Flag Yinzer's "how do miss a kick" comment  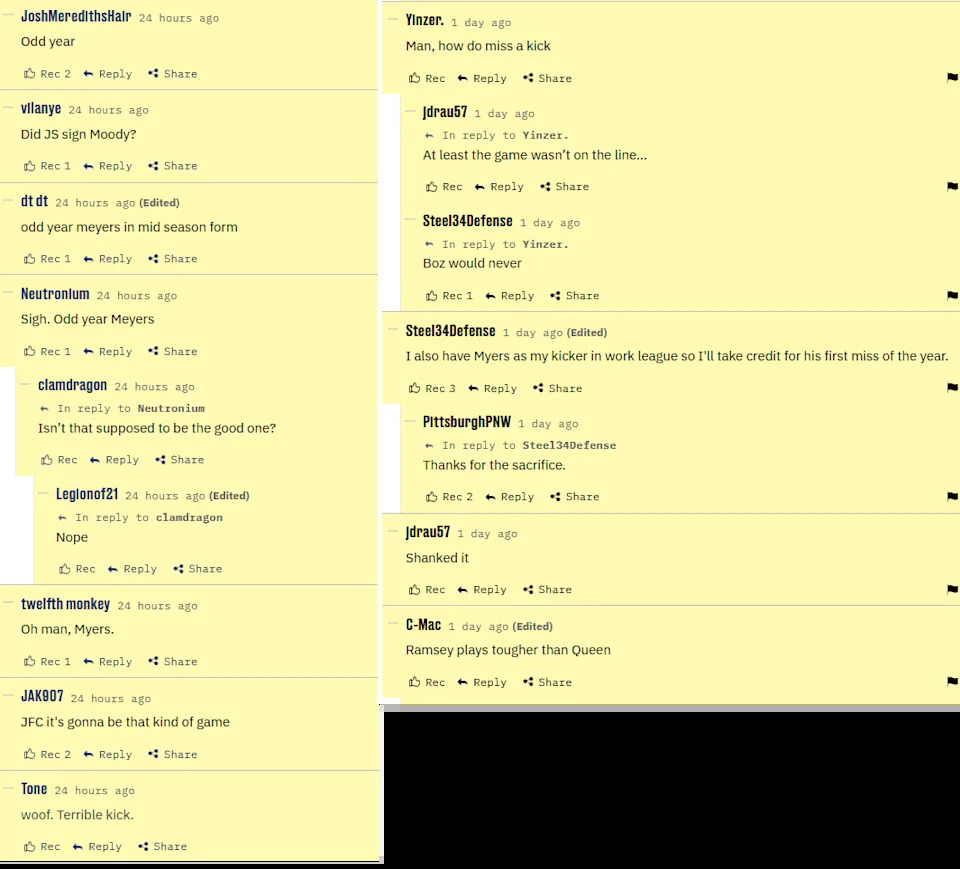tap(952, 77)
